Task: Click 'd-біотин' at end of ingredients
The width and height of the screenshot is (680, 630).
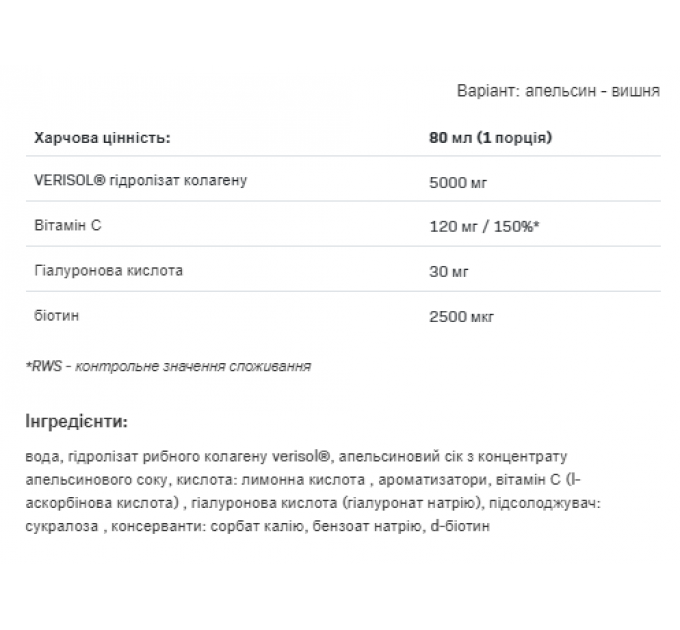Action: pyautogui.click(x=460, y=526)
